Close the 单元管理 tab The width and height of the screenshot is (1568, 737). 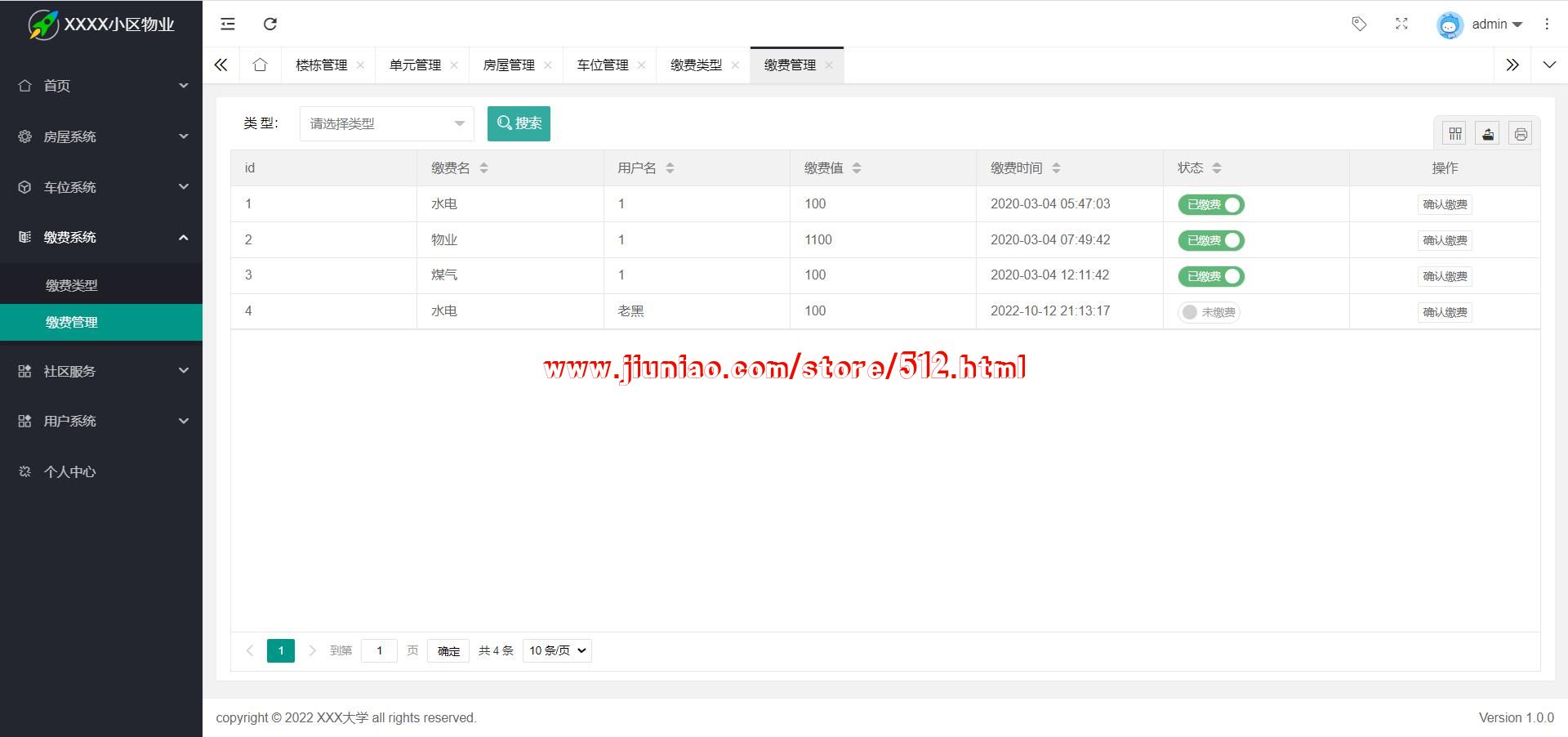(454, 65)
